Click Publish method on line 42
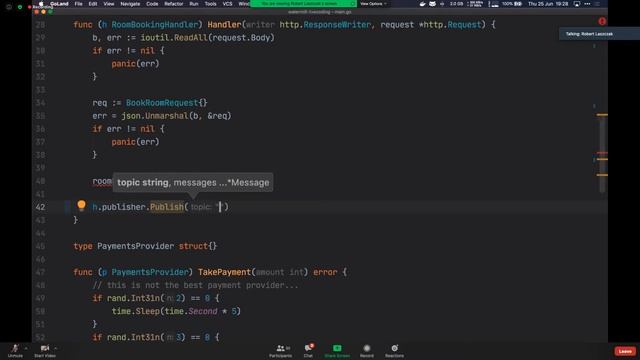 (x=167, y=207)
